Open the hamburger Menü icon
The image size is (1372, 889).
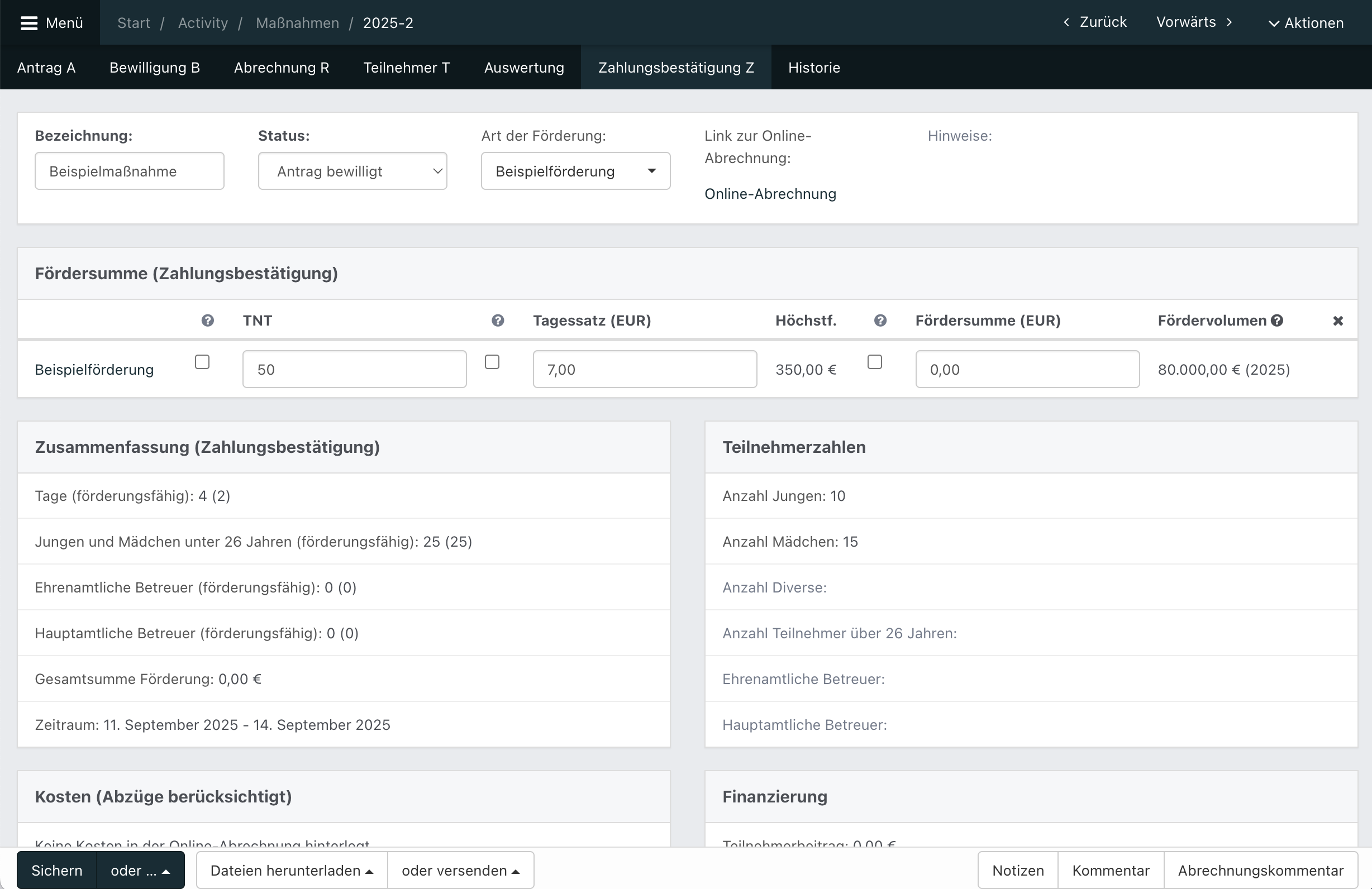[x=29, y=23]
